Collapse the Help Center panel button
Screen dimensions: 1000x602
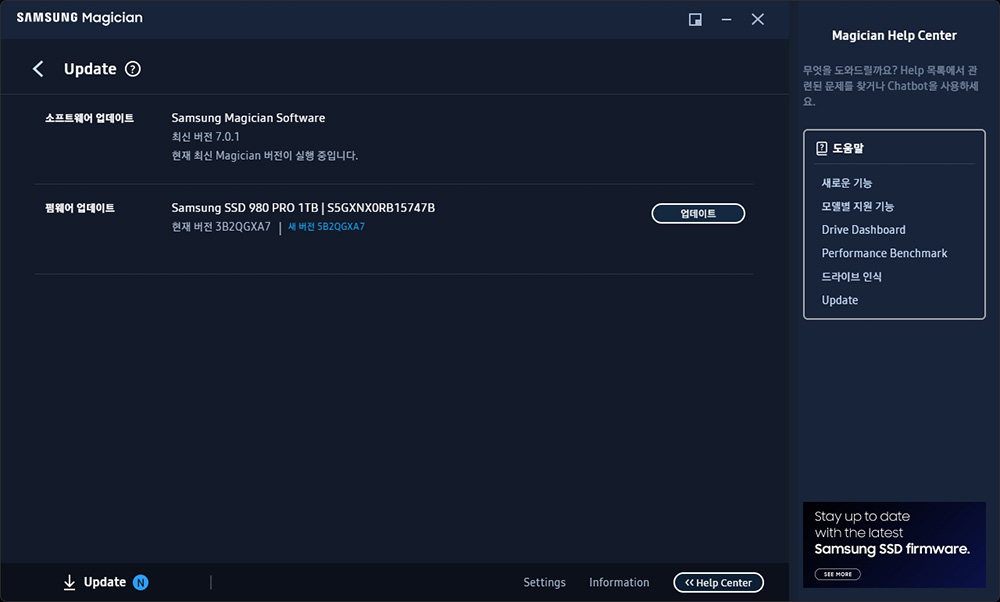tap(718, 582)
